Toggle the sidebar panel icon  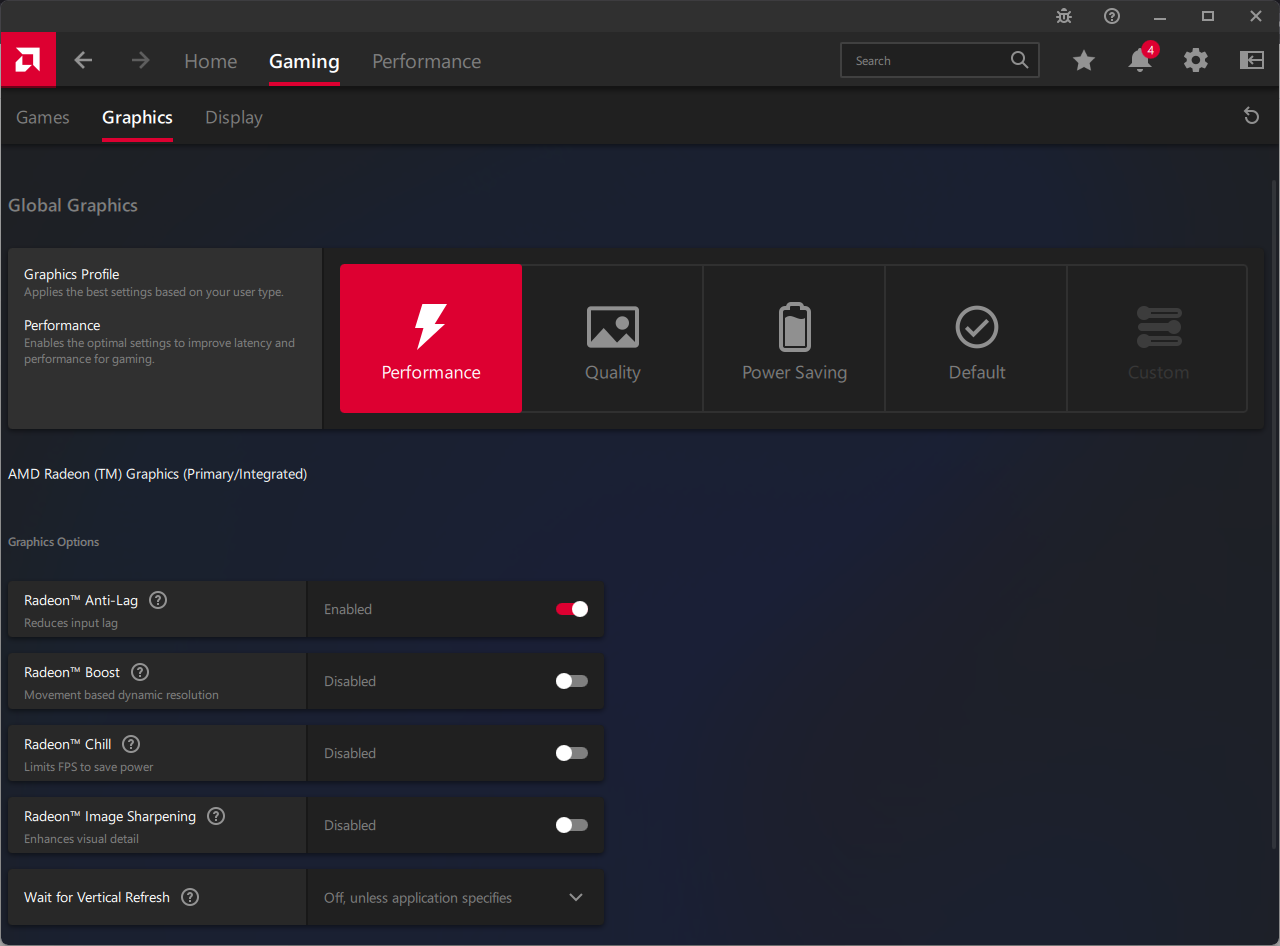[x=1251, y=60]
